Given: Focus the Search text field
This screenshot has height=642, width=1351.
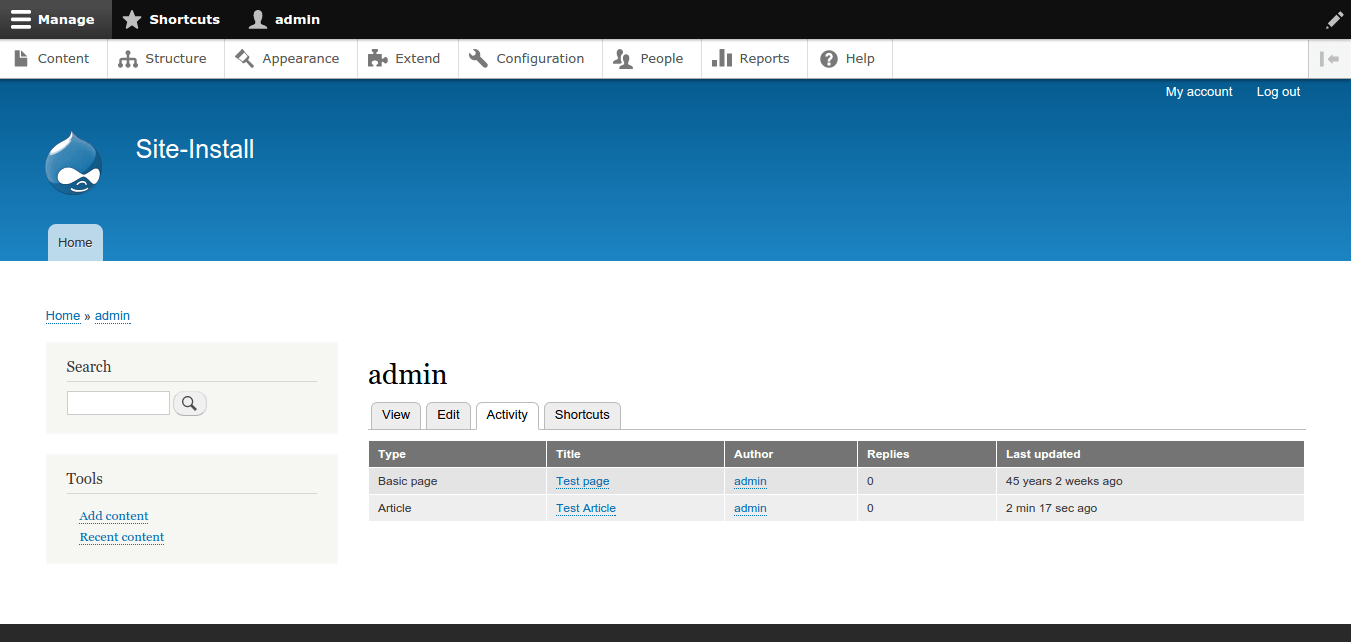Looking at the screenshot, I should tap(118, 403).
